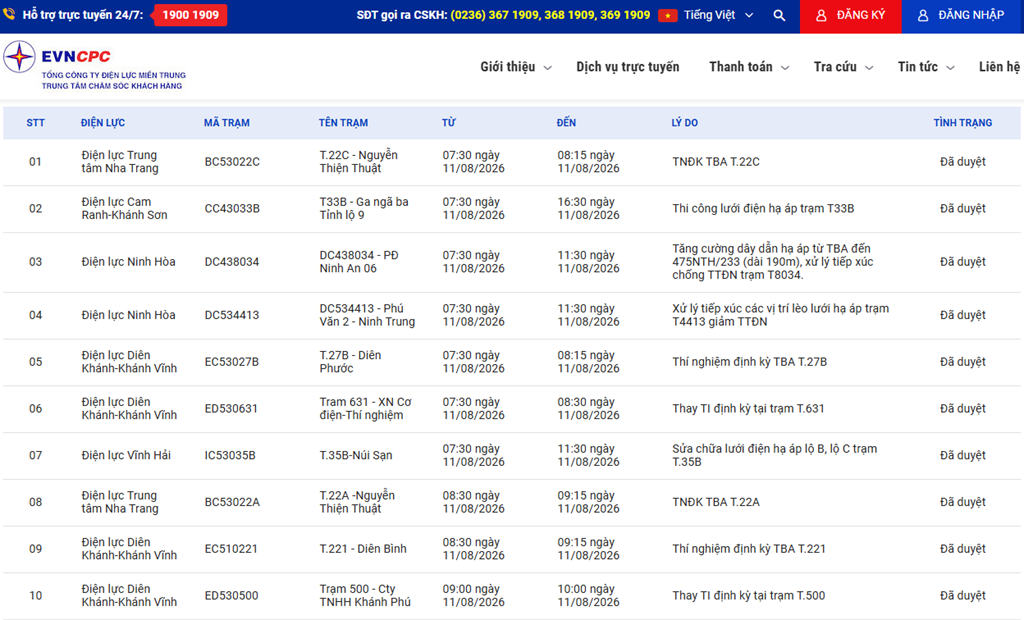Image resolution: width=1024 pixels, height=620 pixels.
Task: Click the ĐẾN column header
Action: coord(566,123)
